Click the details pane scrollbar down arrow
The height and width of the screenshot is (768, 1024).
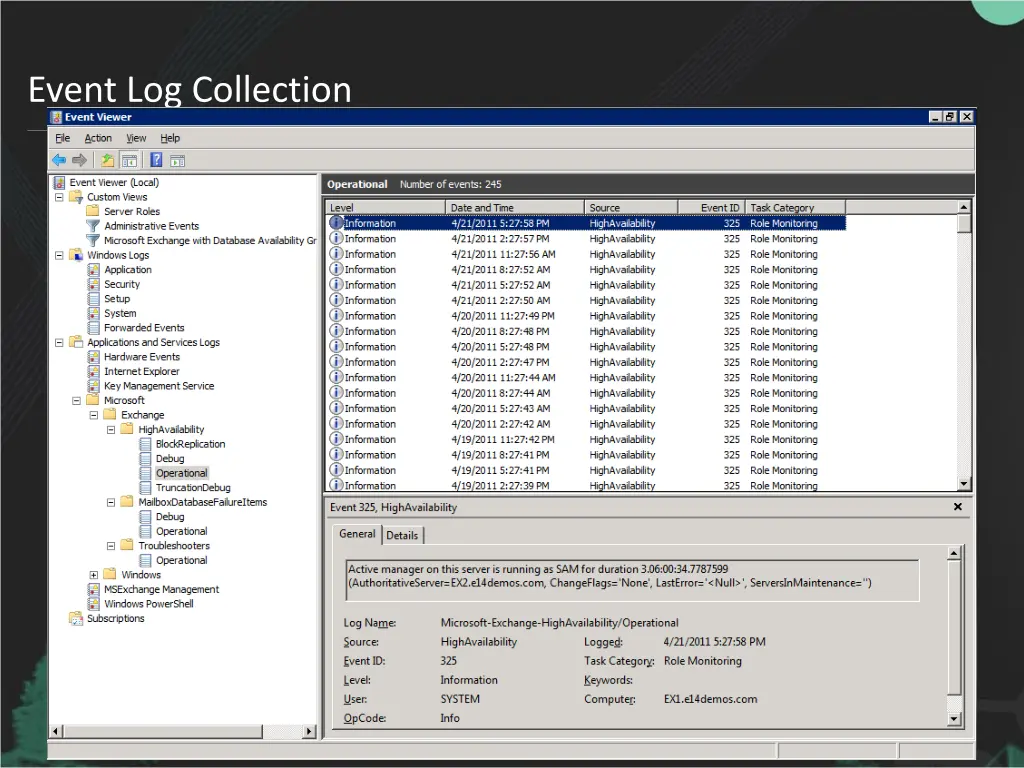click(x=954, y=719)
